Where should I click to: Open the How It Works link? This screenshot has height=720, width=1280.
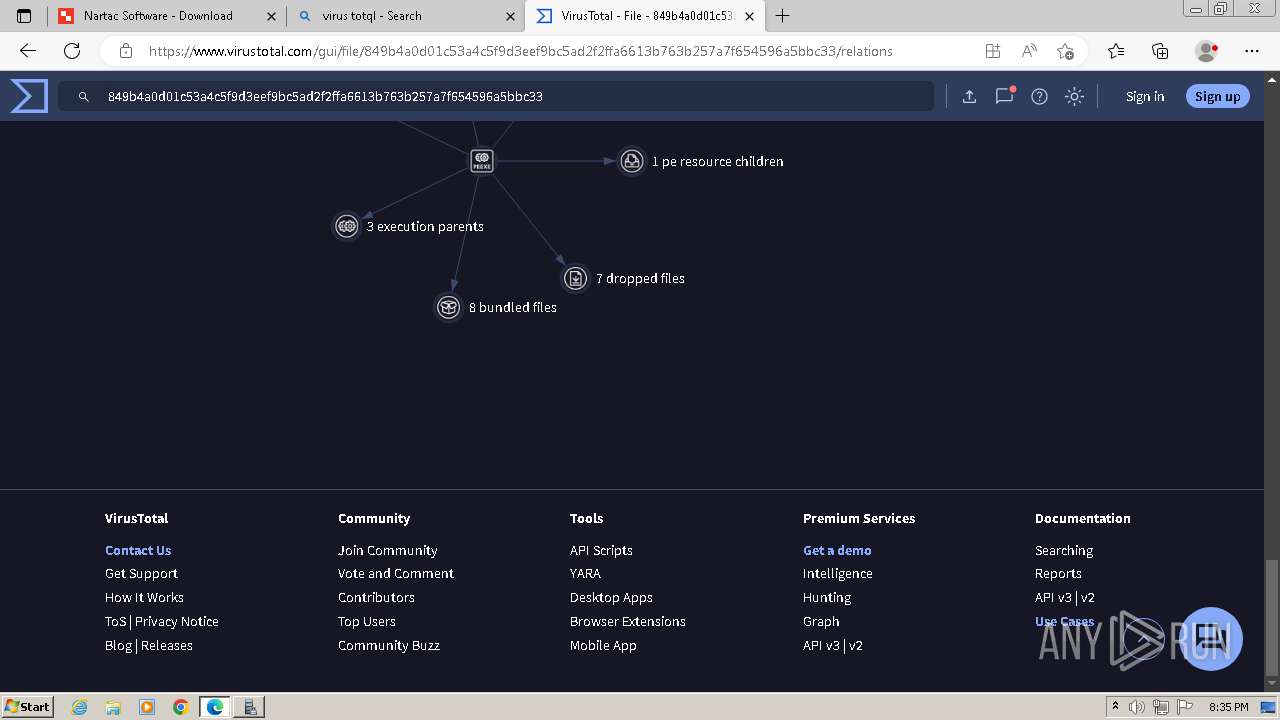coord(144,597)
